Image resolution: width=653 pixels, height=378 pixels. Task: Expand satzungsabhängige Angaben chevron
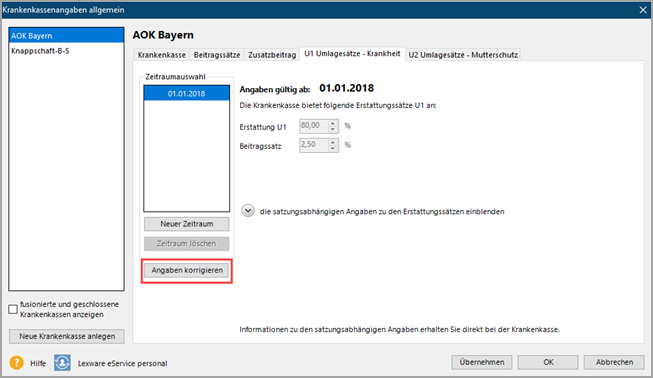(x=248, y=211)
